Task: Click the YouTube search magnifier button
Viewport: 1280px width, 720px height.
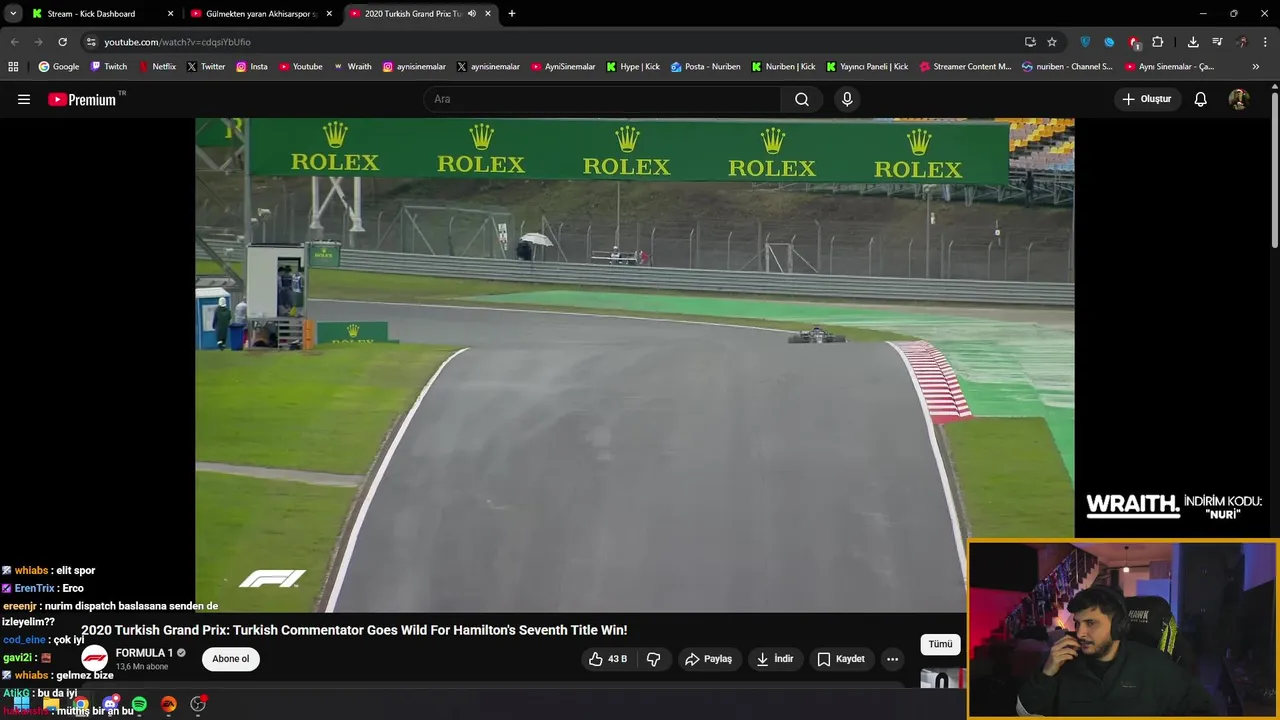Action: (802, 99)
